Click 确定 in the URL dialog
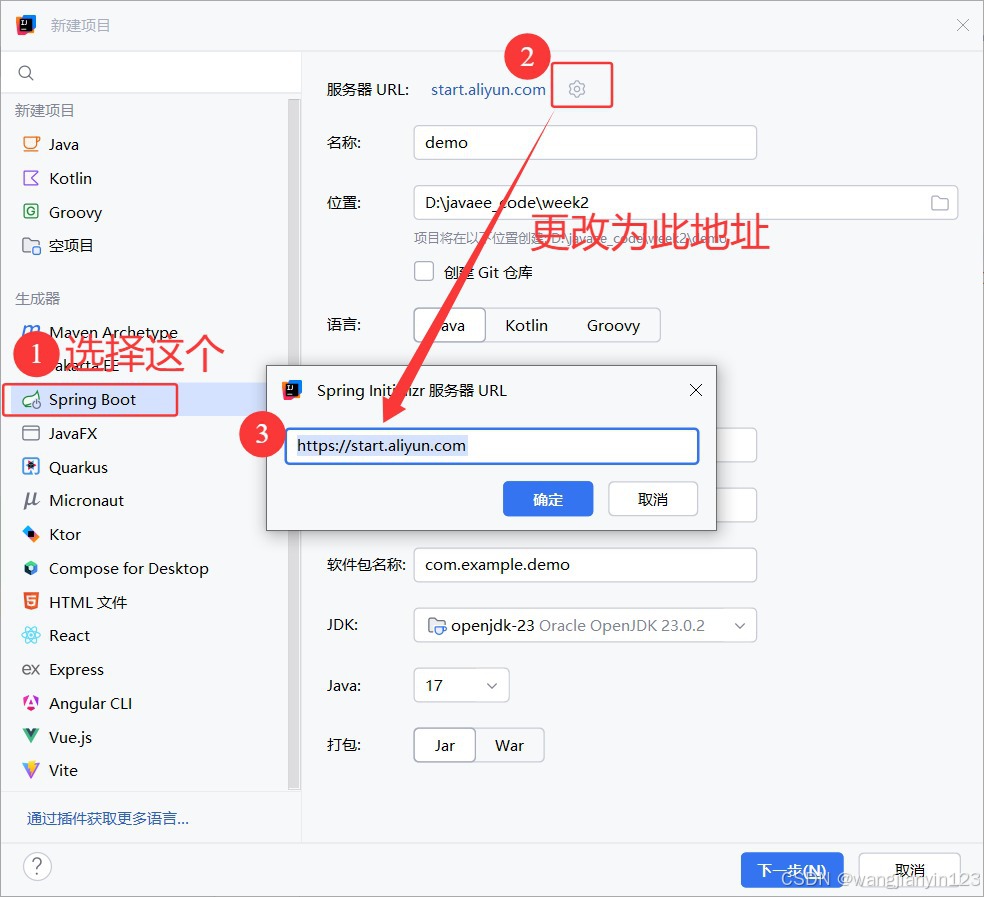 (x=548, y=499)
